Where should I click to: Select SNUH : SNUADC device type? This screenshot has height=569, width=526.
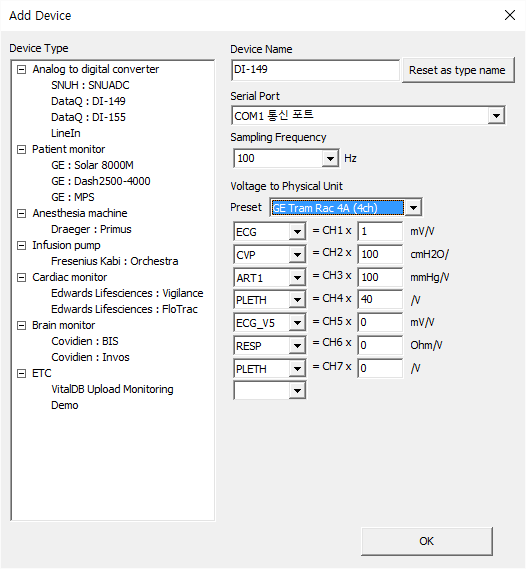pyautogui.click(x=90, y=85)
